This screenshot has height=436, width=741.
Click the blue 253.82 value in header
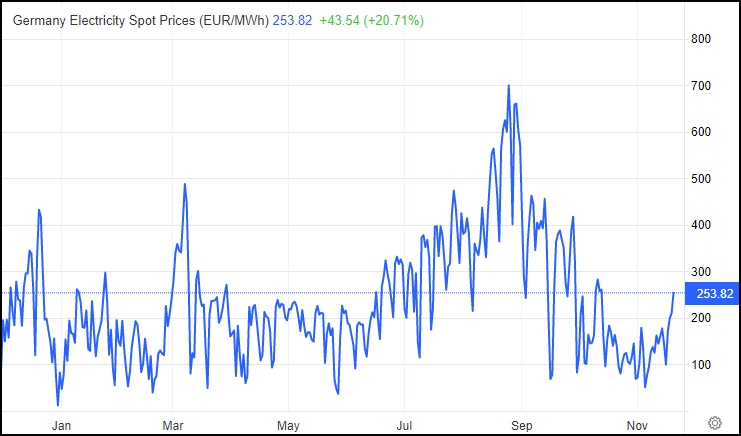pos(293,20)
